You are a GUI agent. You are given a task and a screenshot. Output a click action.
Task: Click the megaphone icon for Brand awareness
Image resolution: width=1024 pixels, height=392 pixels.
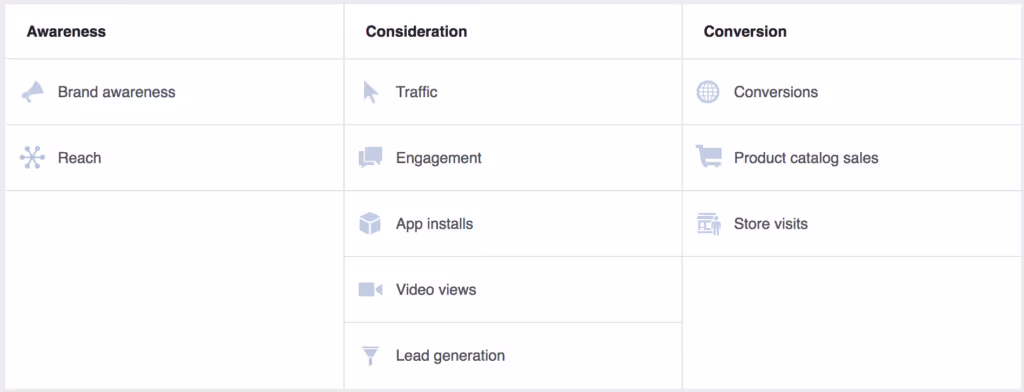pos(32,92)
